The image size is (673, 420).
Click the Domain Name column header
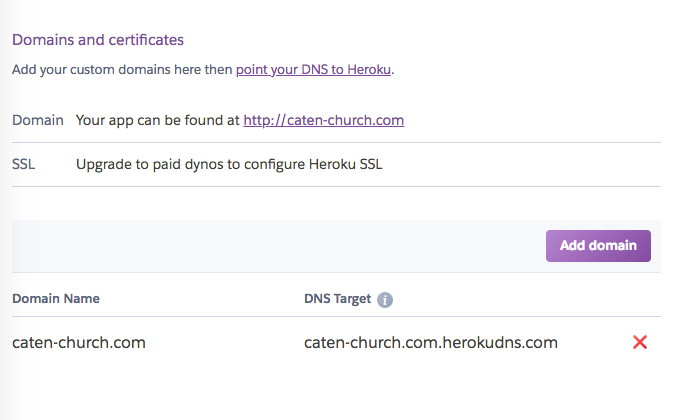56,298
